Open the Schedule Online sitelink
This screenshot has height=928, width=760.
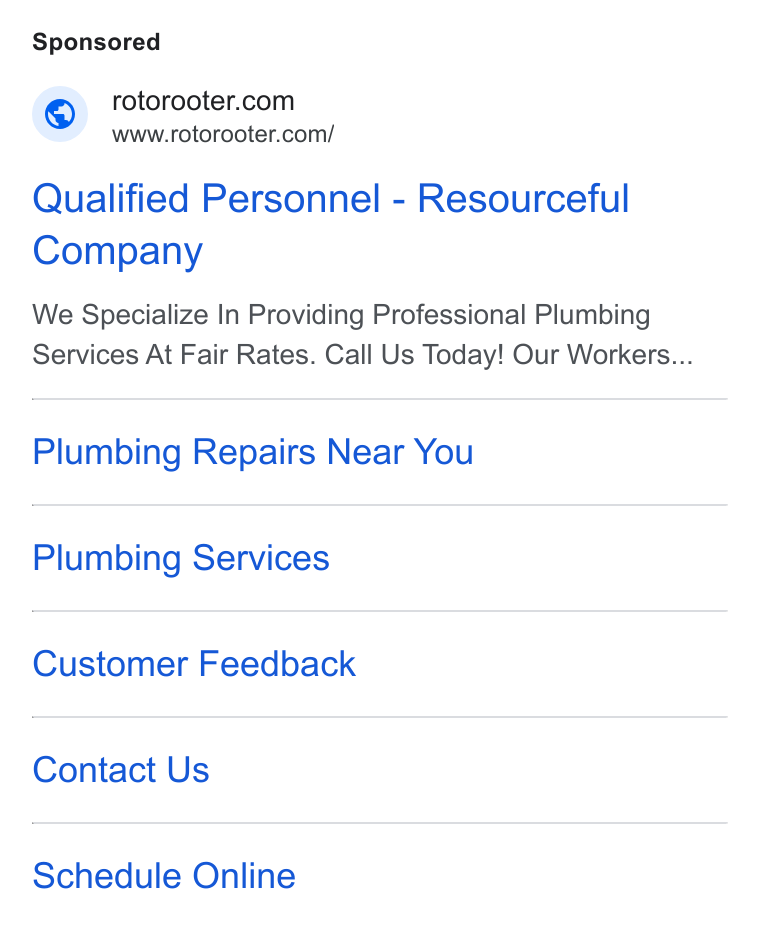pos(164,876)
